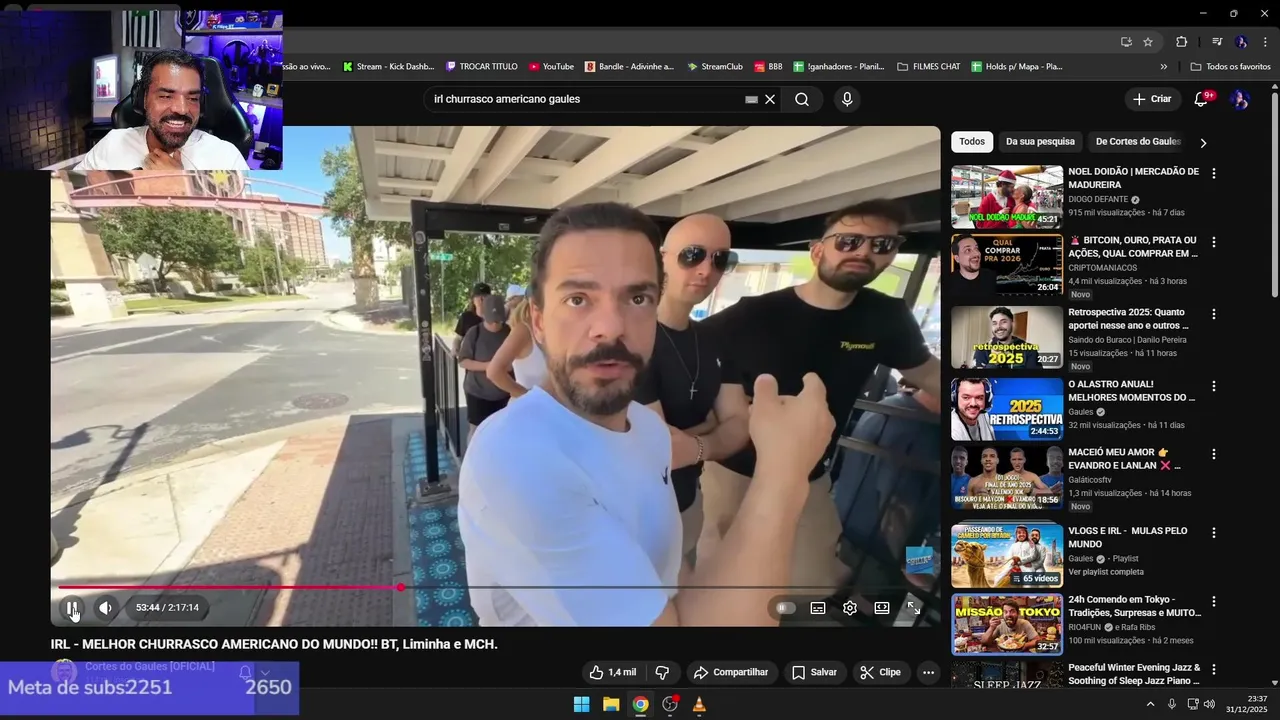Open the Criar create menu

click(1152, 99)
